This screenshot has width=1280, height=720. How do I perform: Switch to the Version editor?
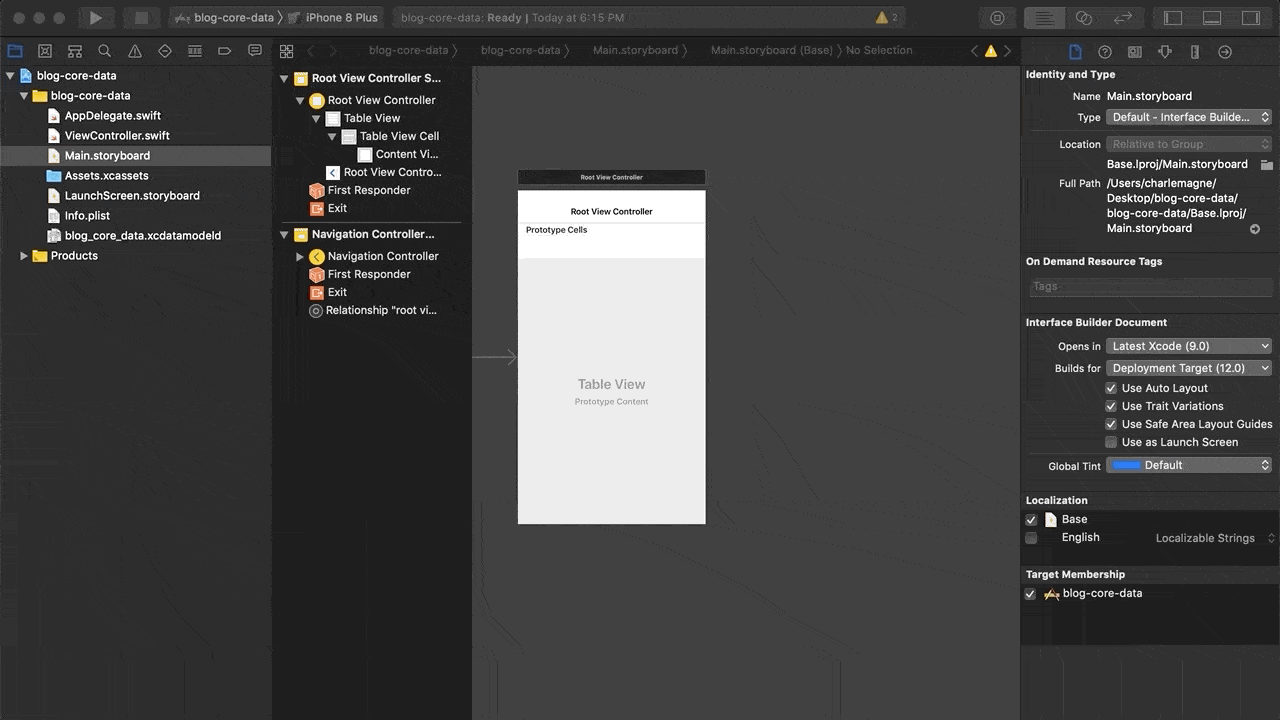1122,18
